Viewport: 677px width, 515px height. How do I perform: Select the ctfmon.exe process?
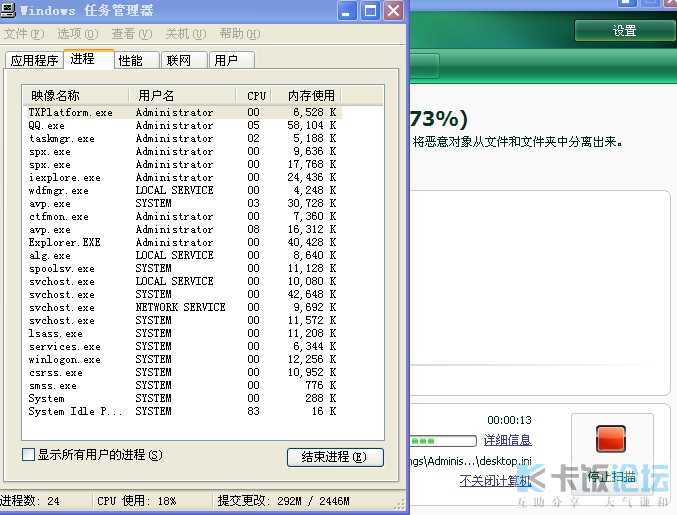[x=182, y=216]
